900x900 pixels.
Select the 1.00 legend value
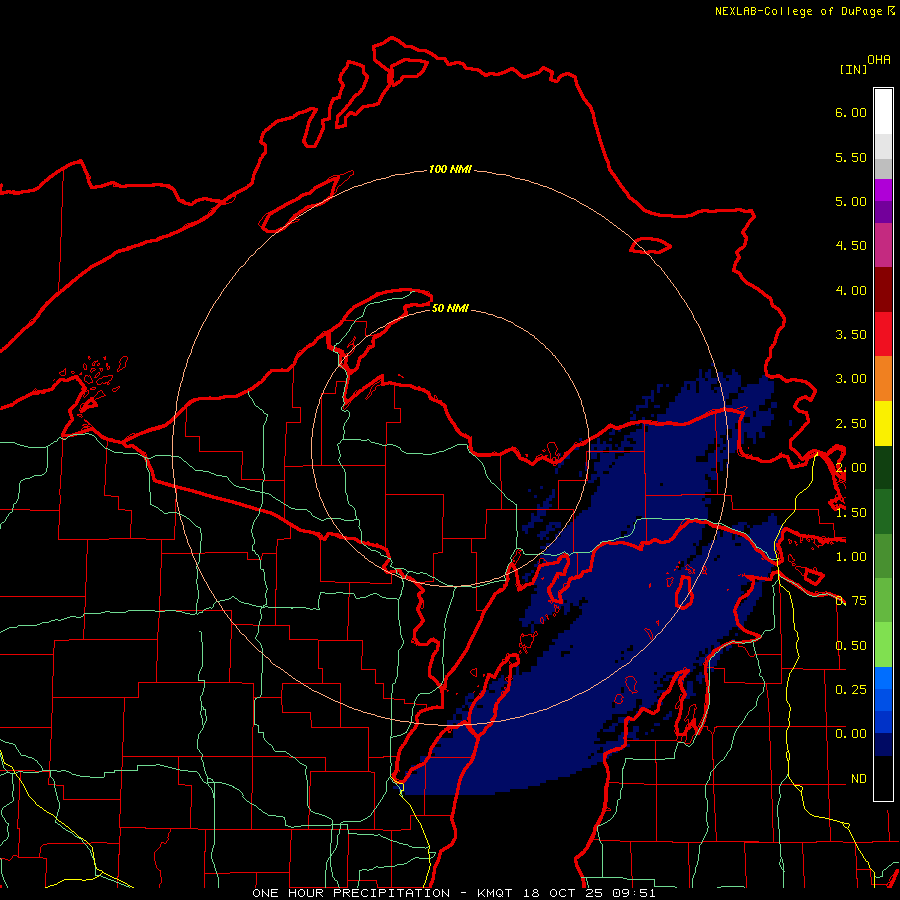[x=851, y=557]
